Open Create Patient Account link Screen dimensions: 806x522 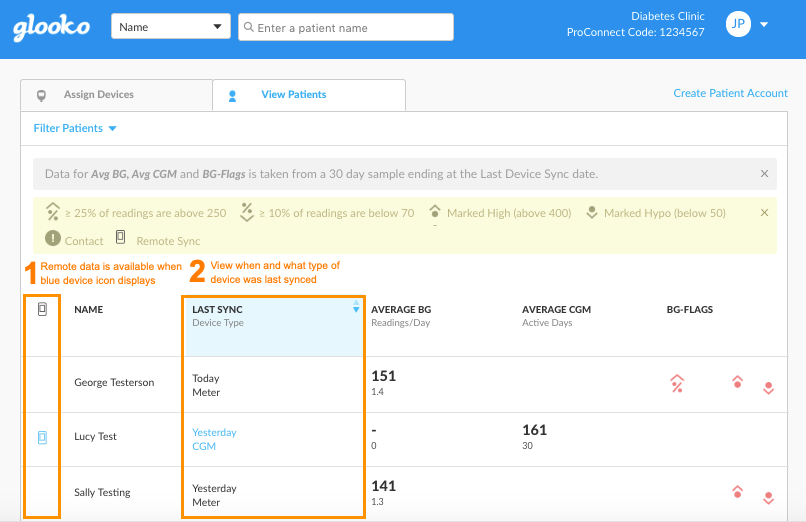730,93
